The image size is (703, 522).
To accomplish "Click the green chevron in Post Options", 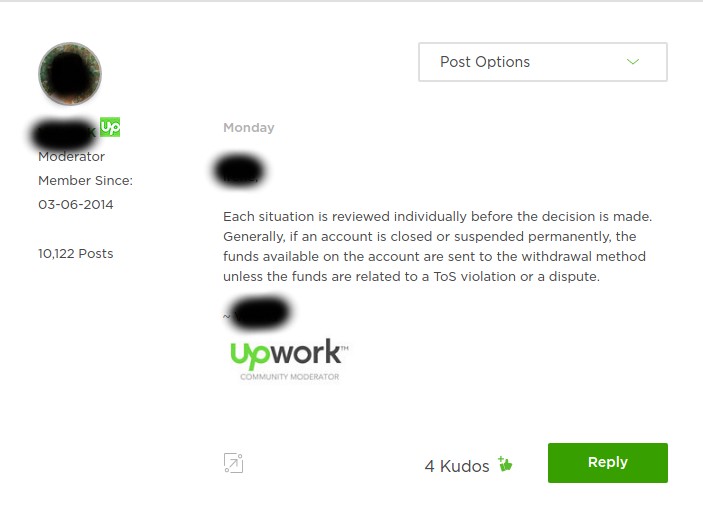I will pos(633,61).
